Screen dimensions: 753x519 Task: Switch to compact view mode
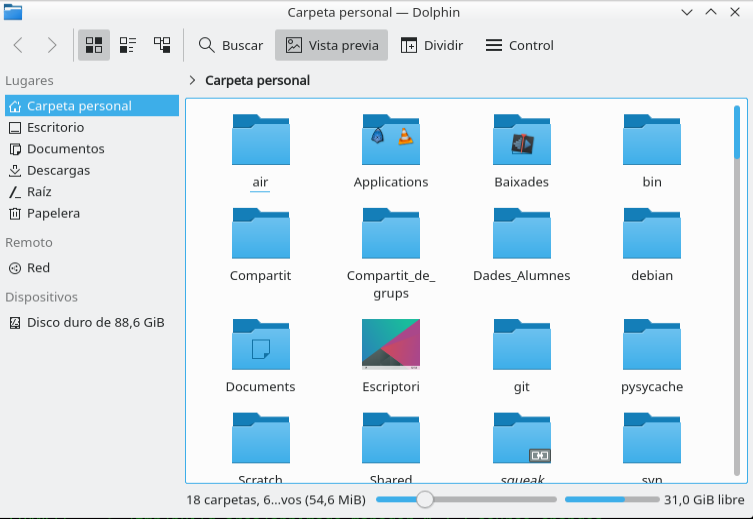(x=128, y=45)
